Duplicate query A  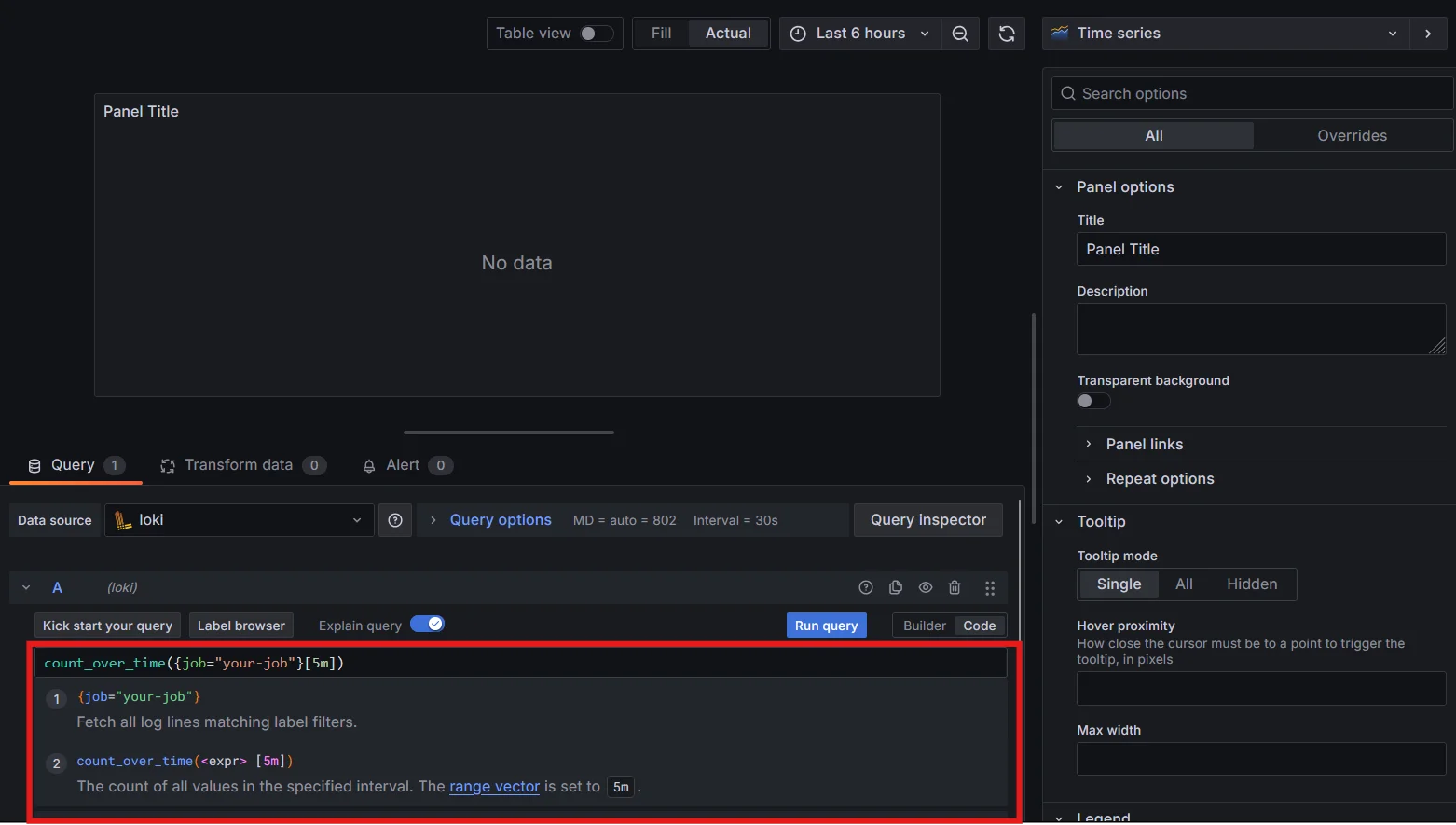point(896,587)
